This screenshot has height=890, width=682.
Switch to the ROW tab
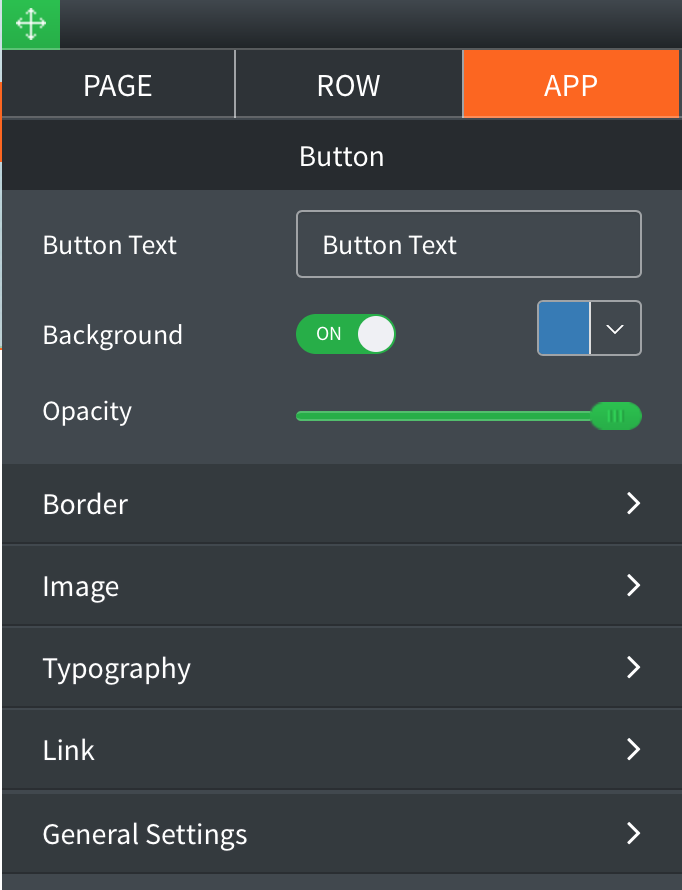coord(348,85)
